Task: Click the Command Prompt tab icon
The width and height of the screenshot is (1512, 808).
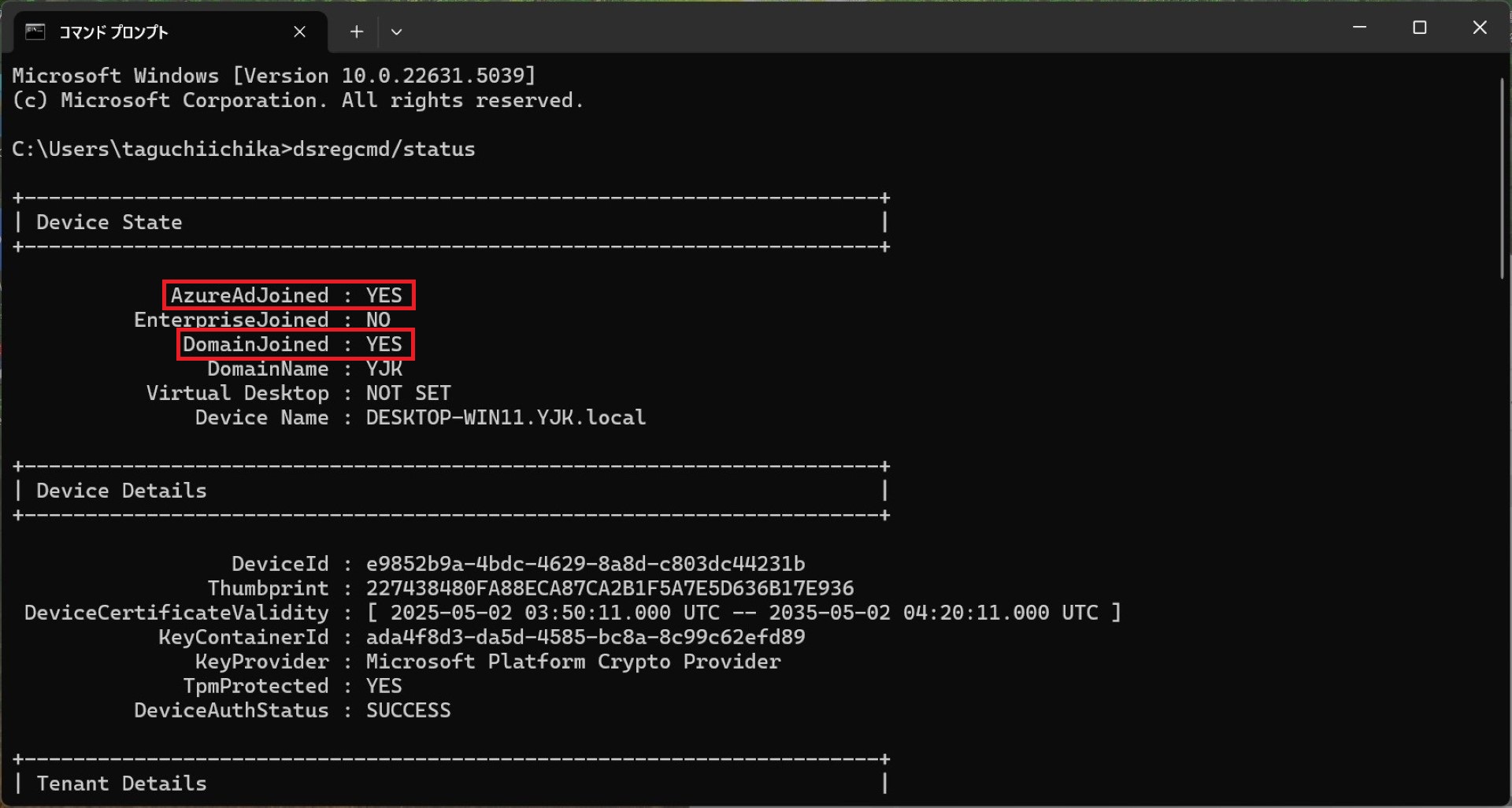Action: (x=35, y=32)
